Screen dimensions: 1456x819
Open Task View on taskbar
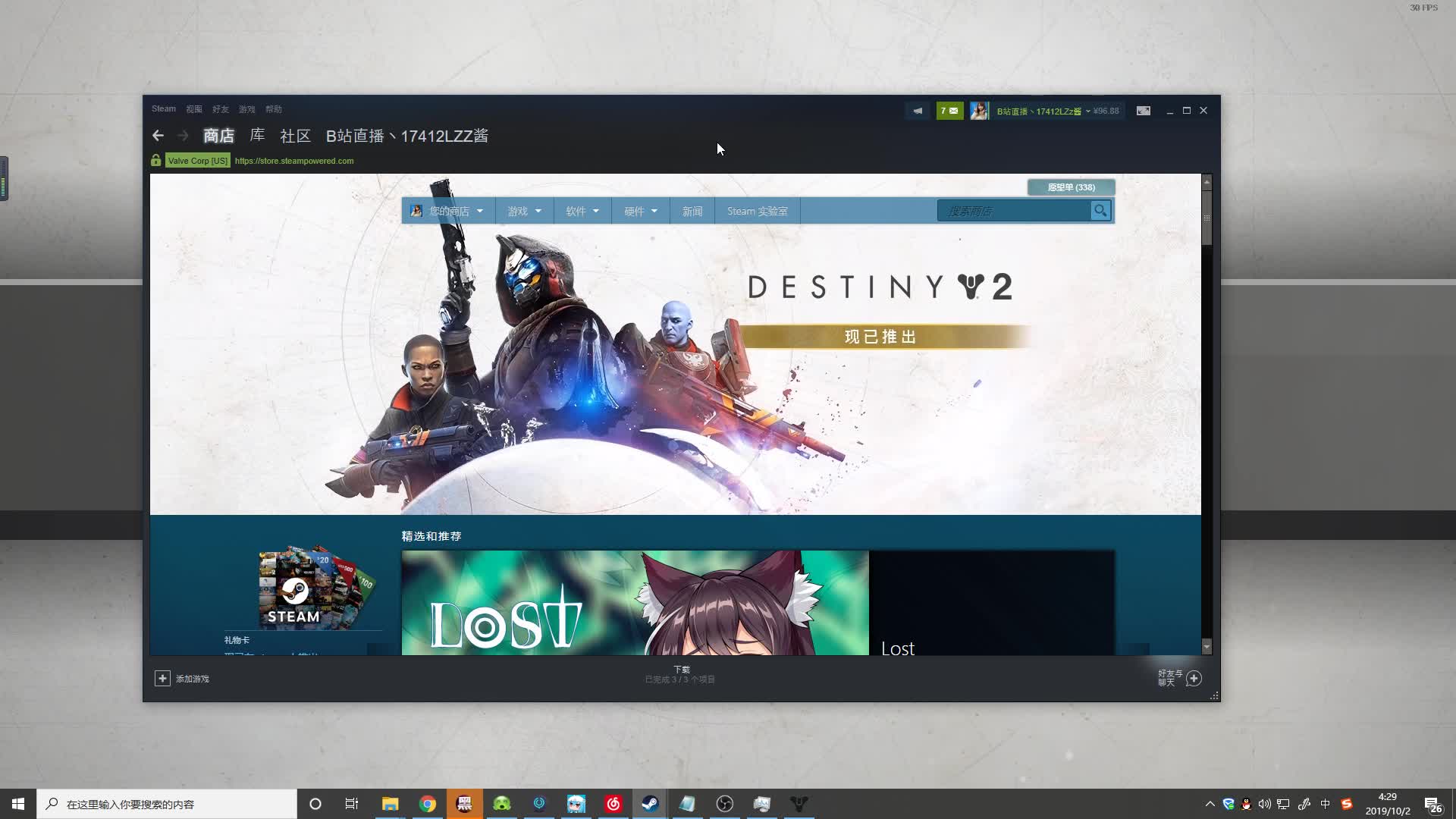pos(352,804)
